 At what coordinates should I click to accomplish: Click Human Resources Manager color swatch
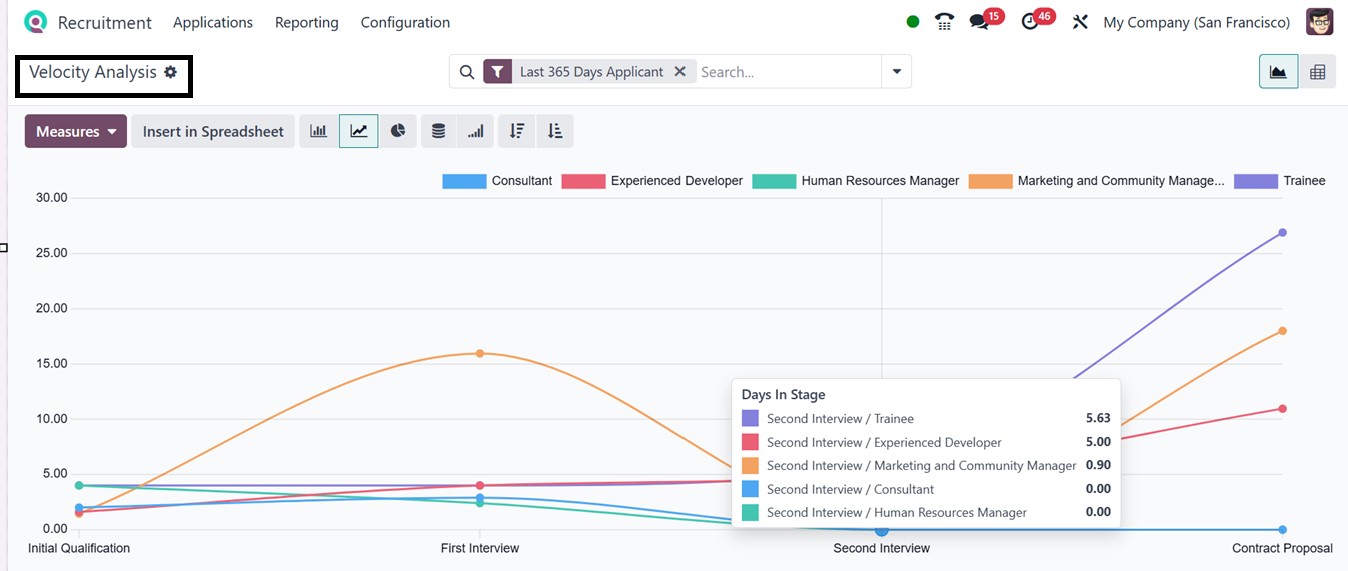tap(774, 181)
